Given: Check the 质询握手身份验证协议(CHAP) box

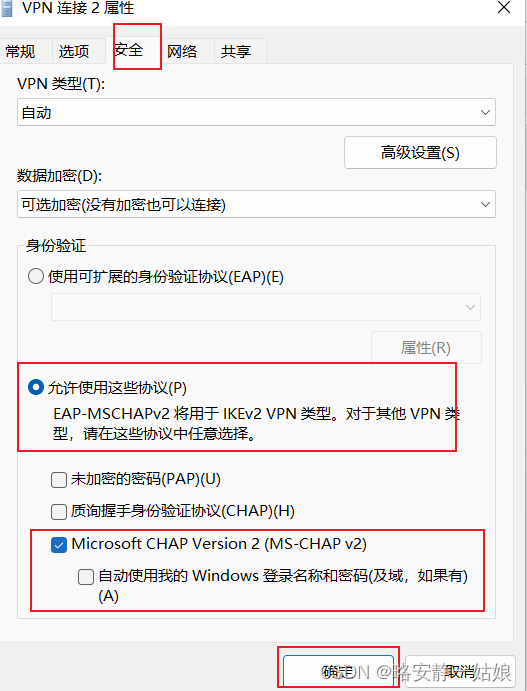Looking at the screenshot, I should coord(59,512).
